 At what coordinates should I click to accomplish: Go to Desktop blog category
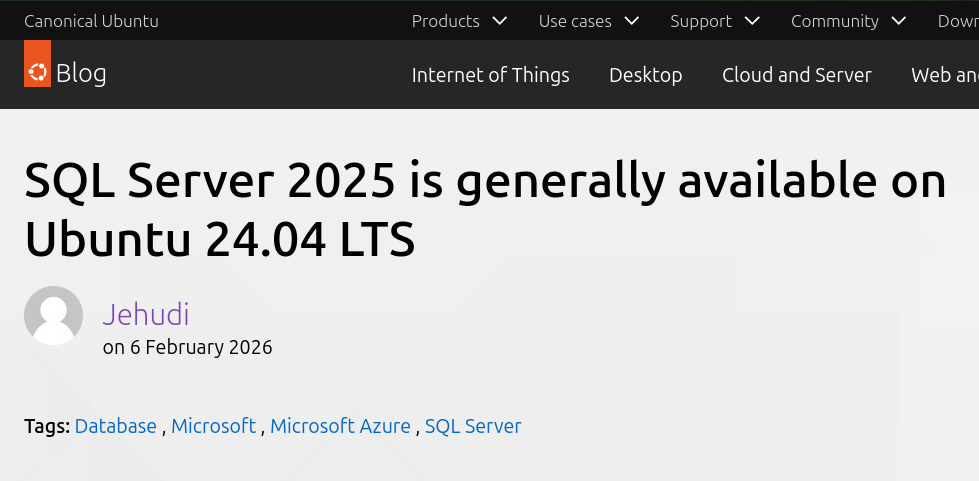pyautogui.click(x=646, y=75)
